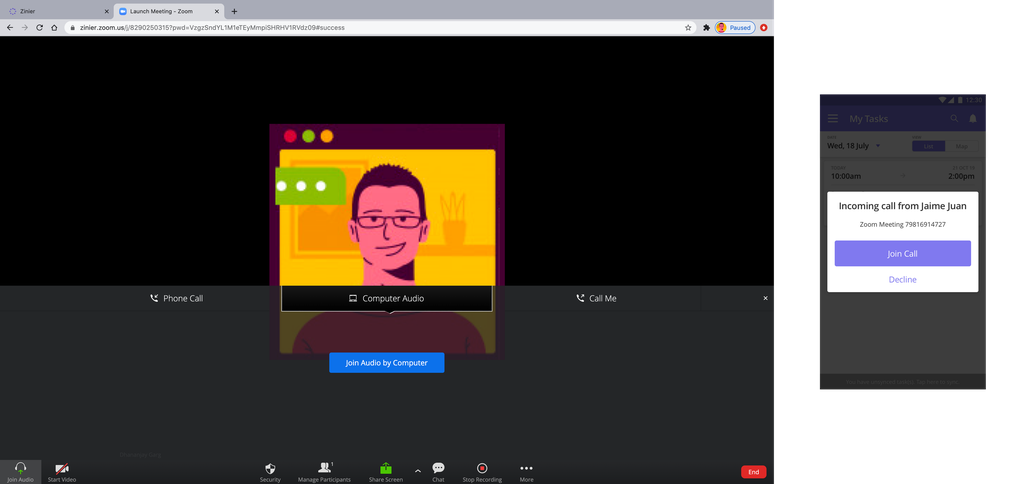The image size is (1032, 484).
Task: Click the browser home icon
Action: click(x=54, y=28)
